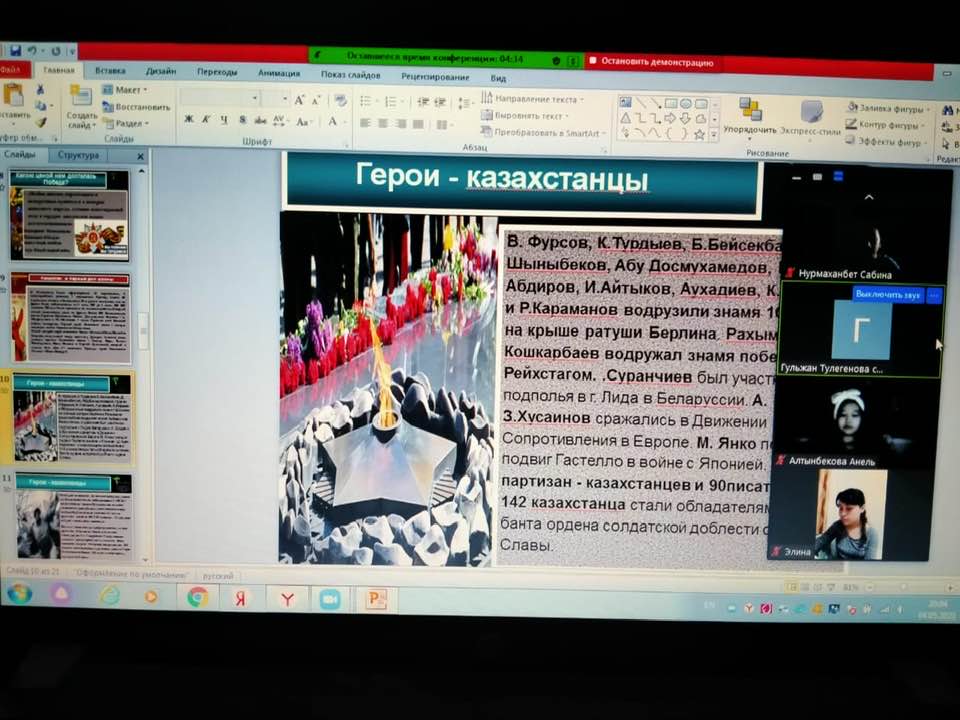Open the Раздел section dropdown
The width and height of the screenshot is (960, 720).
[125, 123]
